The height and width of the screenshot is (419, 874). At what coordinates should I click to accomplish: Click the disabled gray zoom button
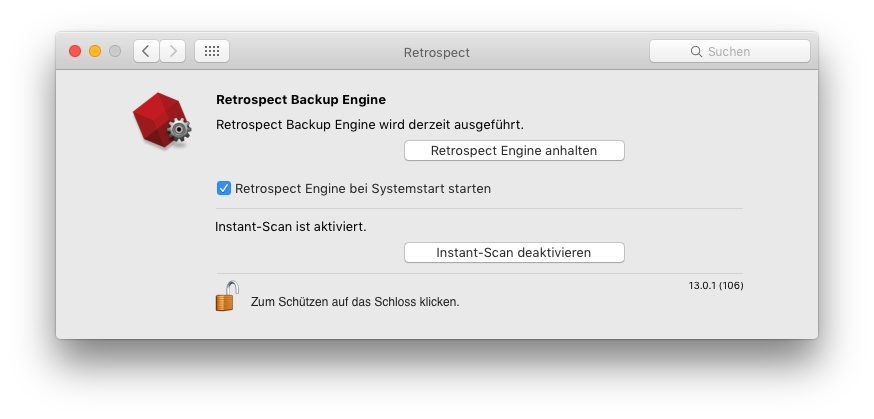(x=115, y=51)
